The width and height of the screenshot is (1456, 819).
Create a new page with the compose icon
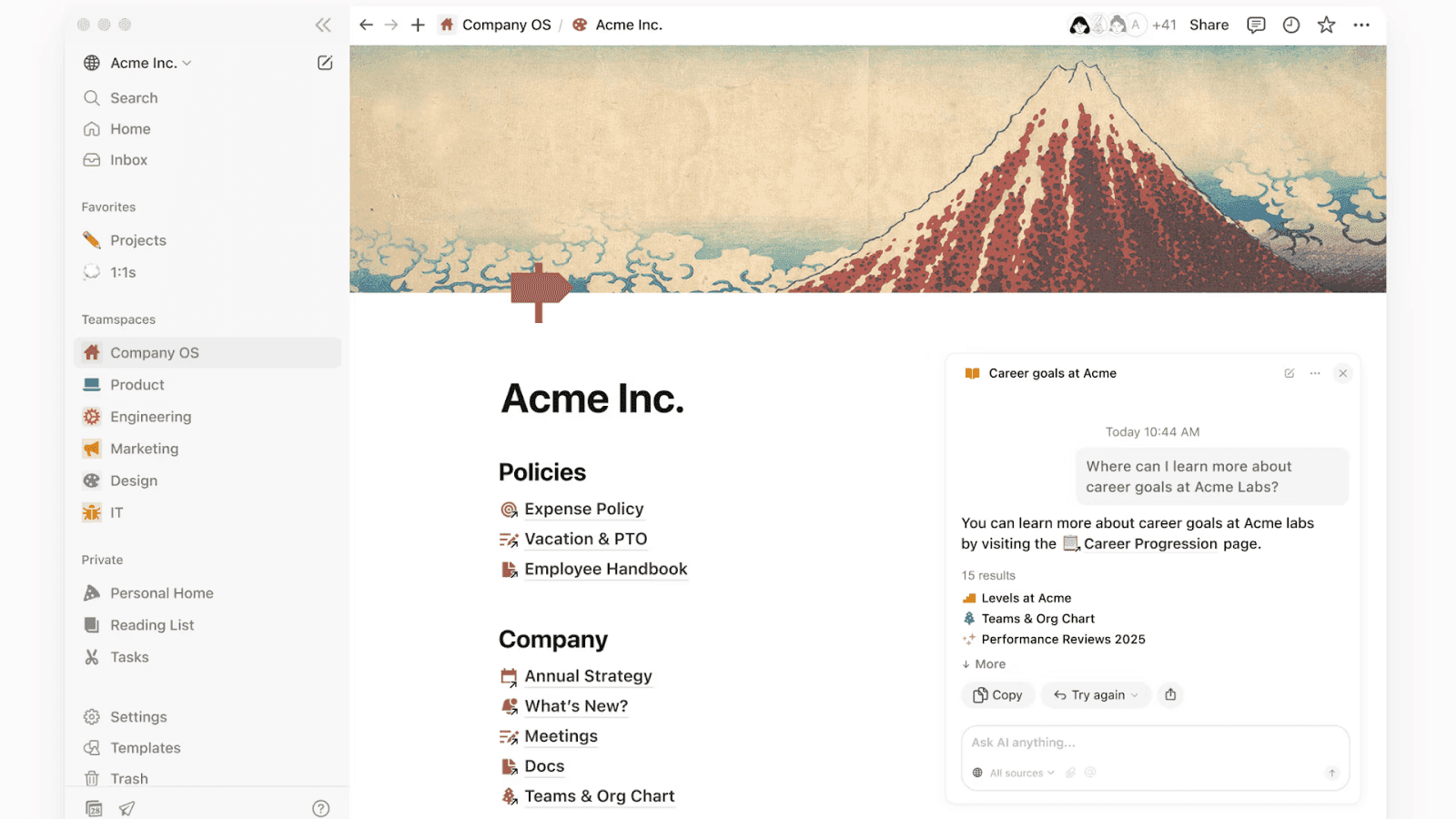point(324,62)
